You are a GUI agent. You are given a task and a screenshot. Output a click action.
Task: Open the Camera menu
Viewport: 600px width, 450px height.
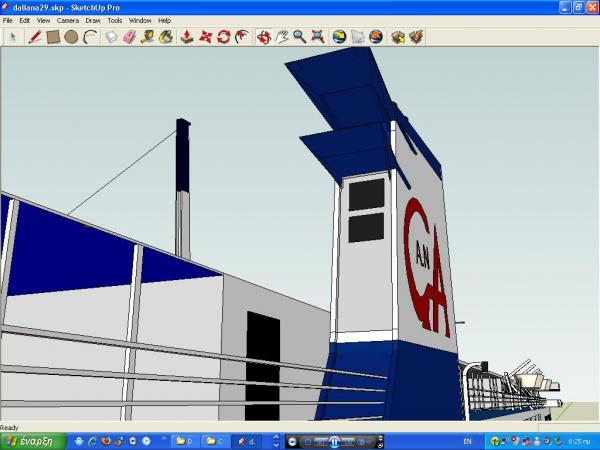(x=68, y=21)
